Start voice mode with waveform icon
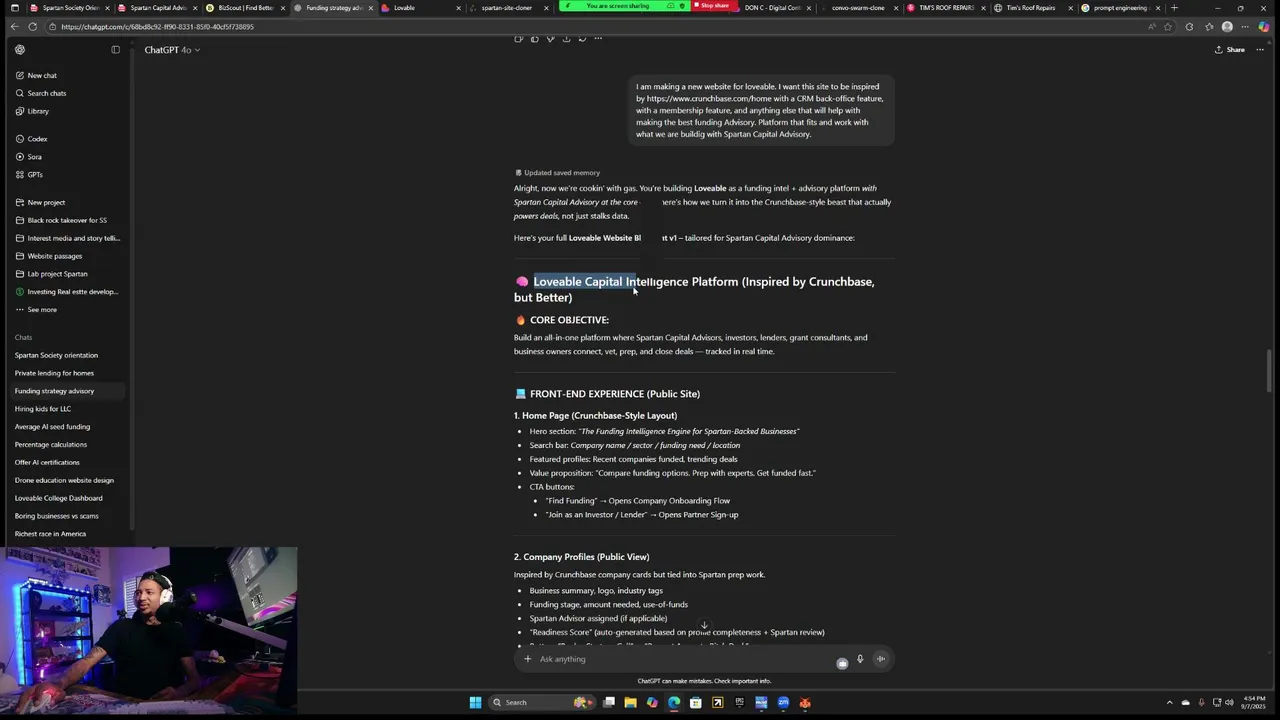The image size is (1280, 720). tap(881, 659)
